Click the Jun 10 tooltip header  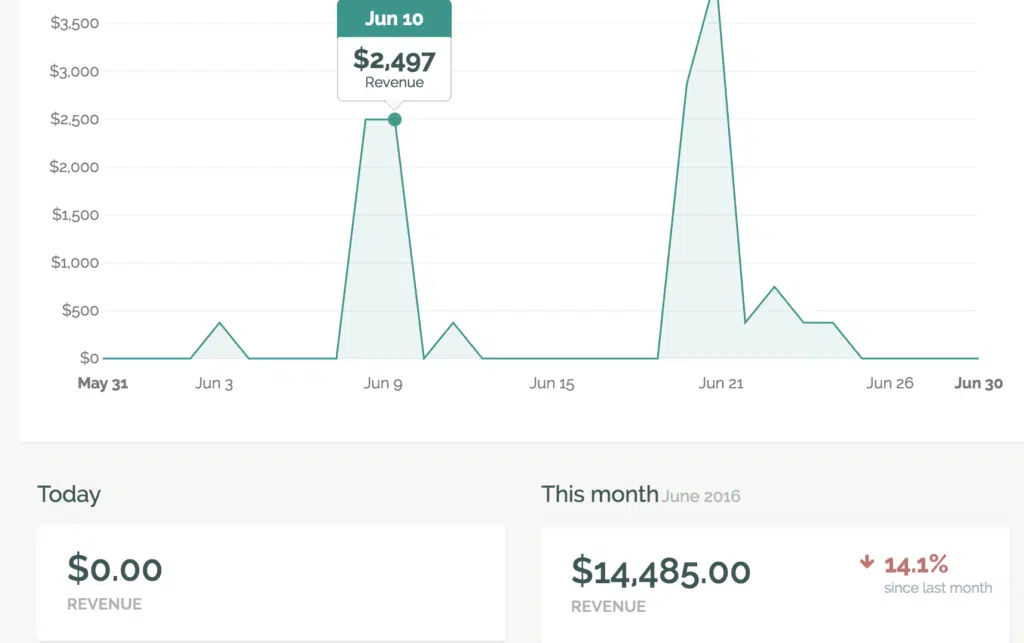coord(394,19)
